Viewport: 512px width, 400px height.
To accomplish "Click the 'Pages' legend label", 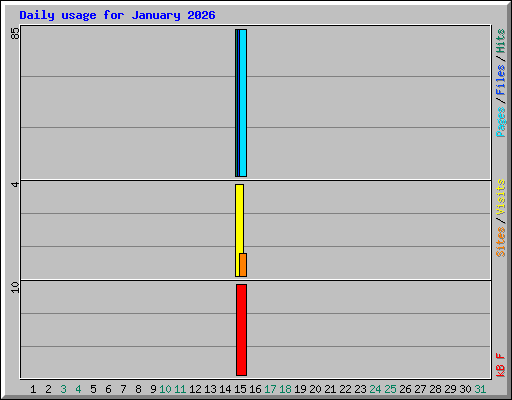I will (501, 122).
